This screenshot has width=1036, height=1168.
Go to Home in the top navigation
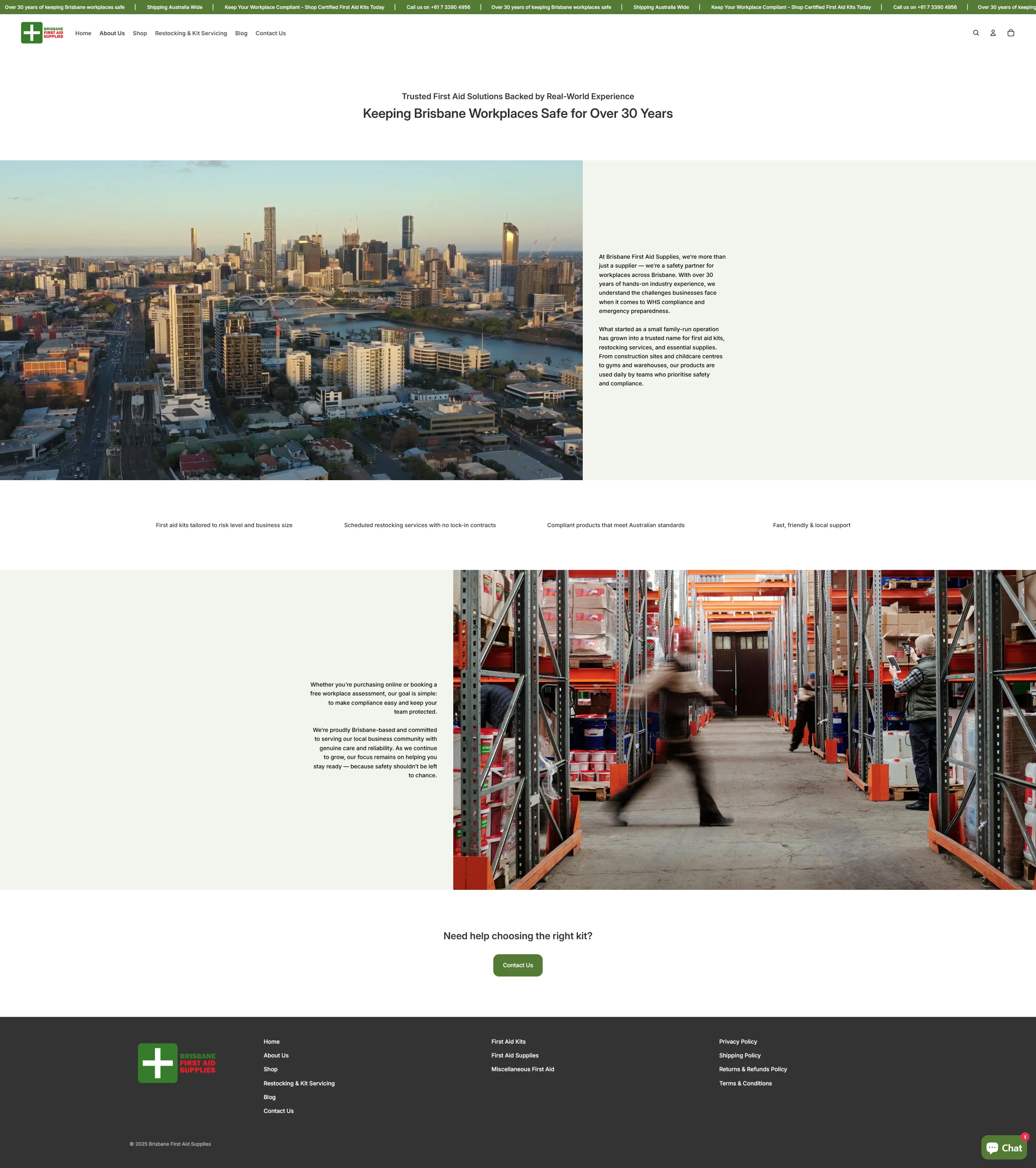(83, 33)
